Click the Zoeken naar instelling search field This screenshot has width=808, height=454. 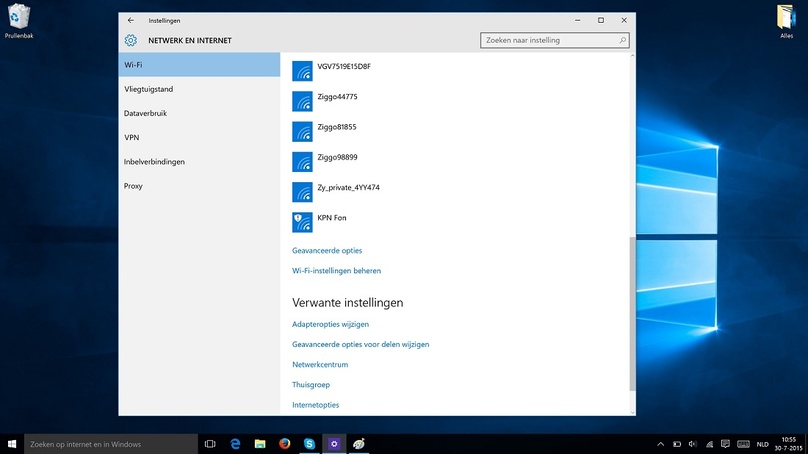click(x=554, y=40)
